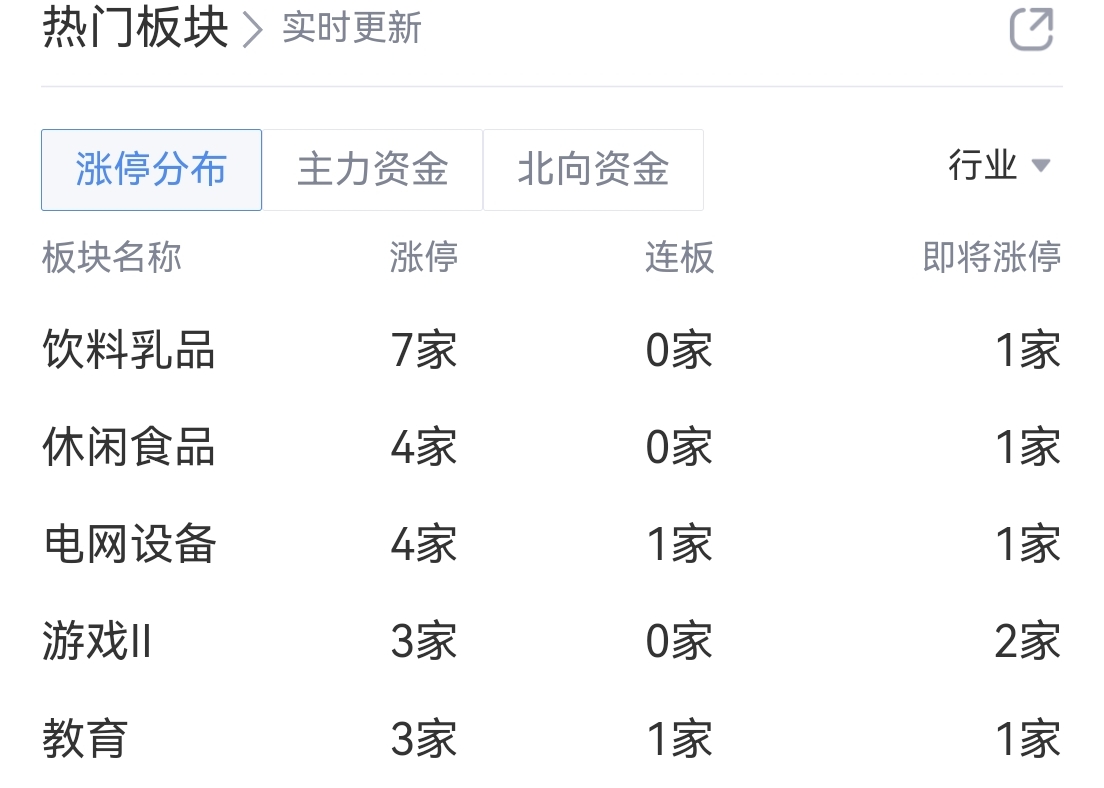Open the 饮料乳品 sector row
This screenshot has height=788, width=1104.
(551, 350)
